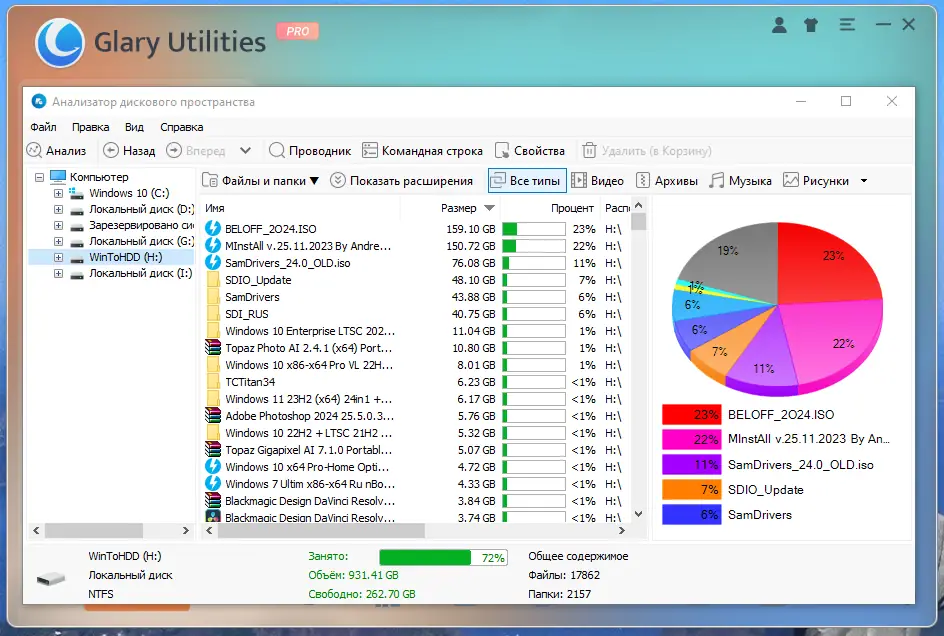Click the file list horizontal scrollbar
The height and width of the screenshot is (636, 944).
321,531
